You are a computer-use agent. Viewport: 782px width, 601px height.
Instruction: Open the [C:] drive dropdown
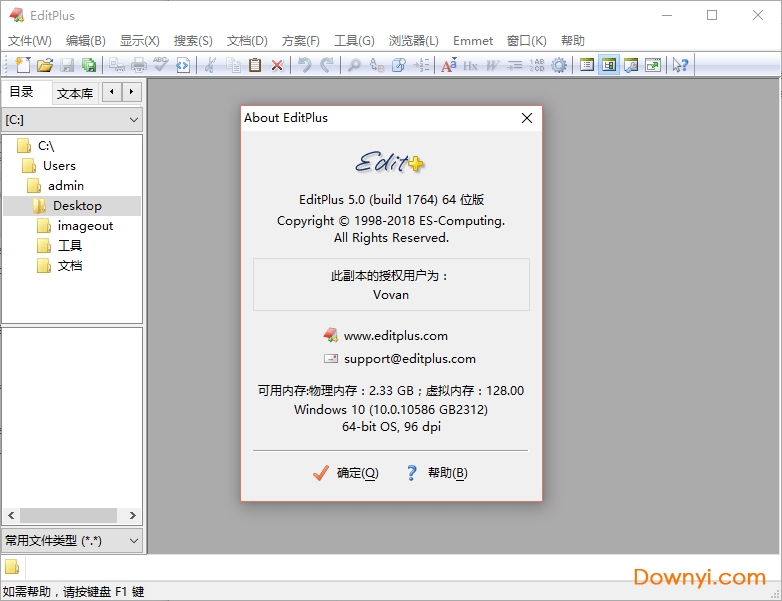(x=72, y=120)
